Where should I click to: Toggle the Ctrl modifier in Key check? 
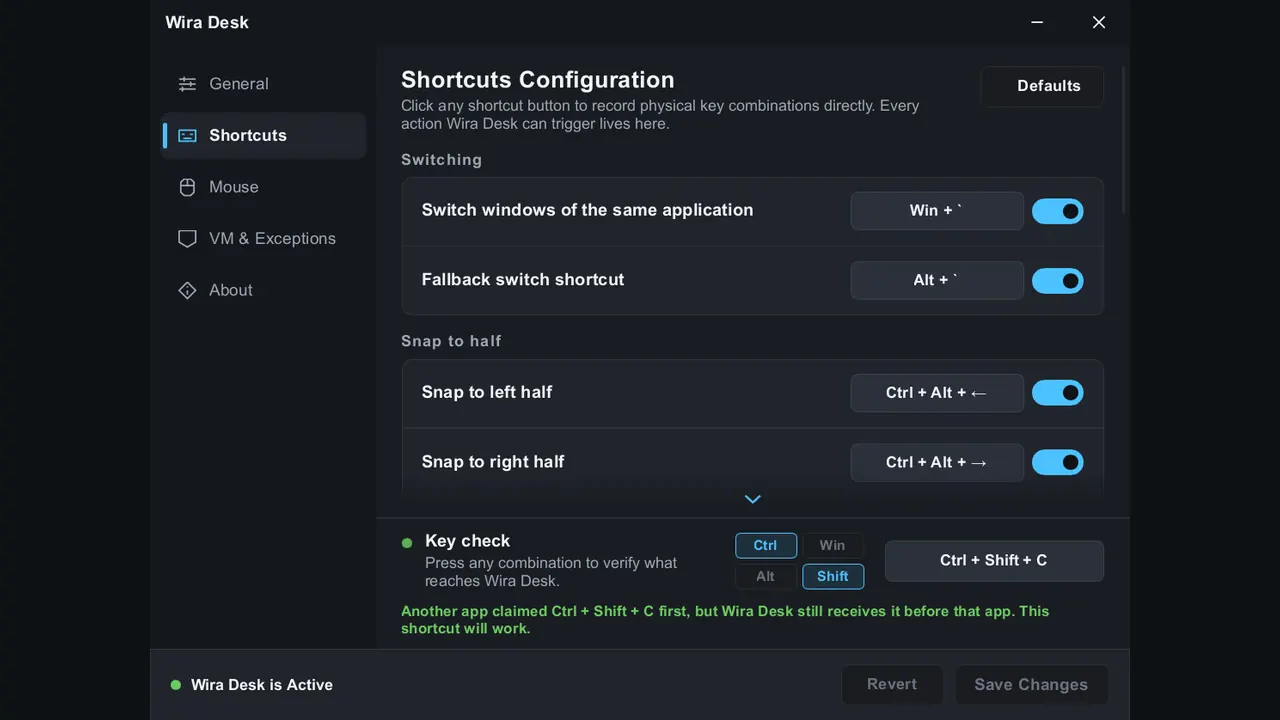point(766,545)
